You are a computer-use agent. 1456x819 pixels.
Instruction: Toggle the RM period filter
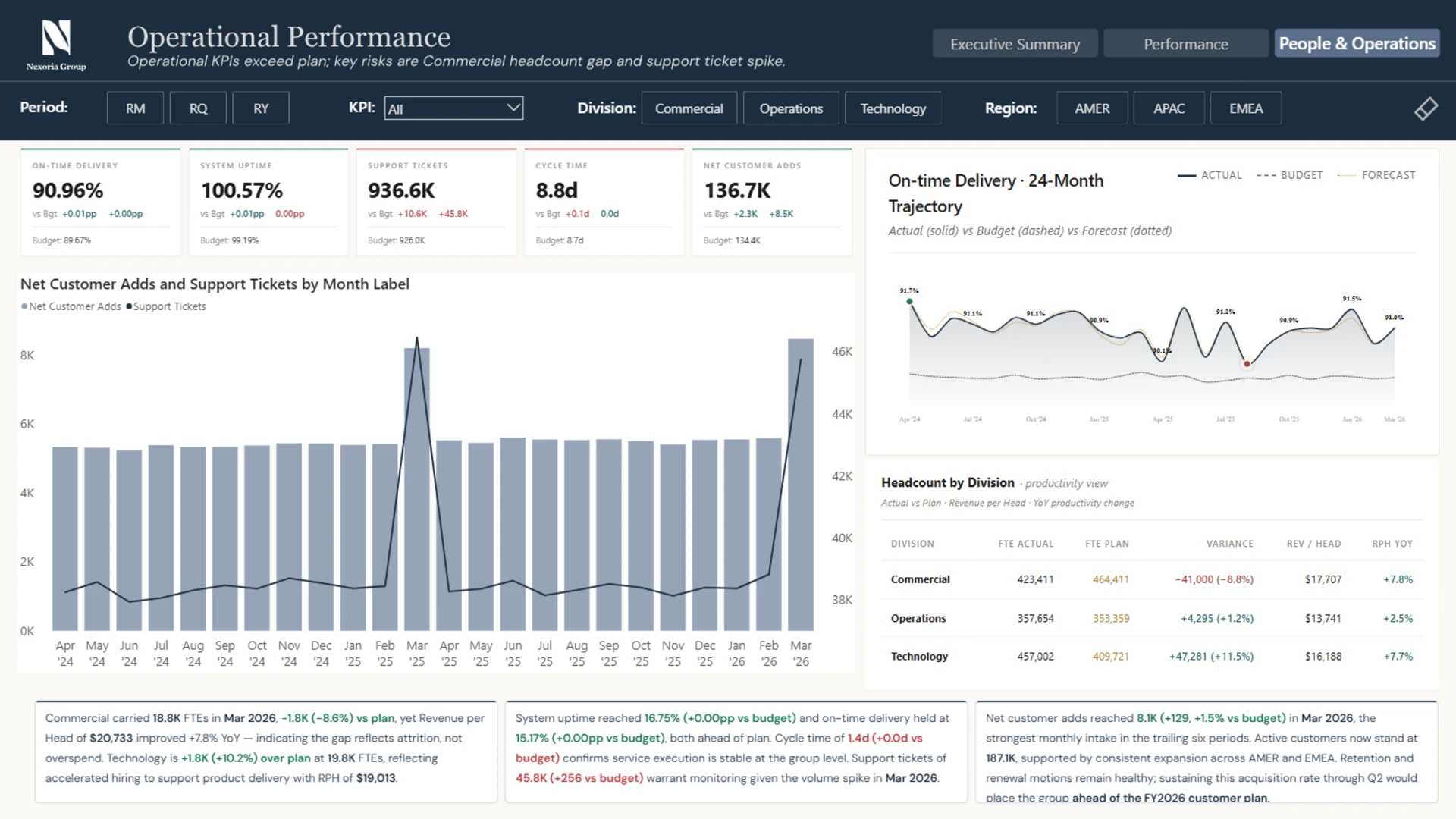(x=135, y=108)
